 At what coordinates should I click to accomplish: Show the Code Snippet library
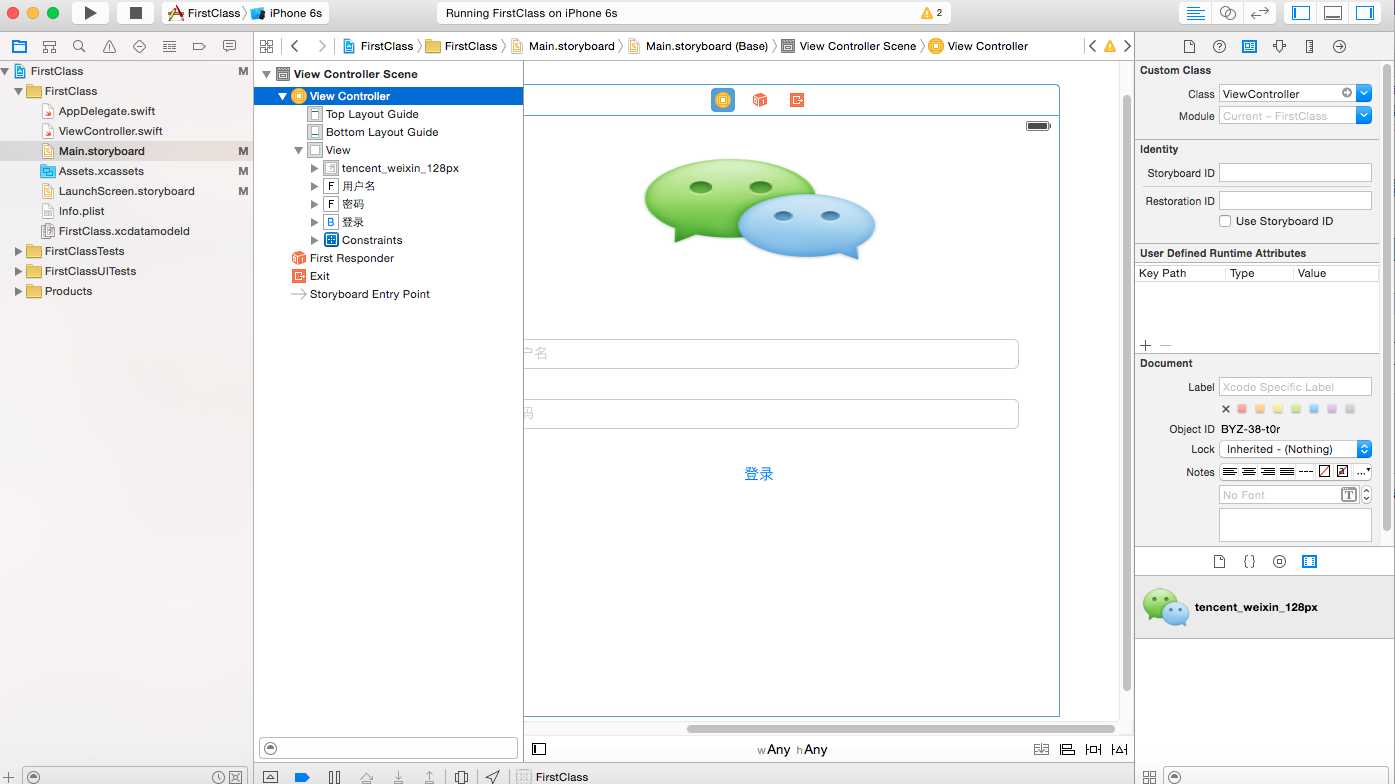(1249, 562)
